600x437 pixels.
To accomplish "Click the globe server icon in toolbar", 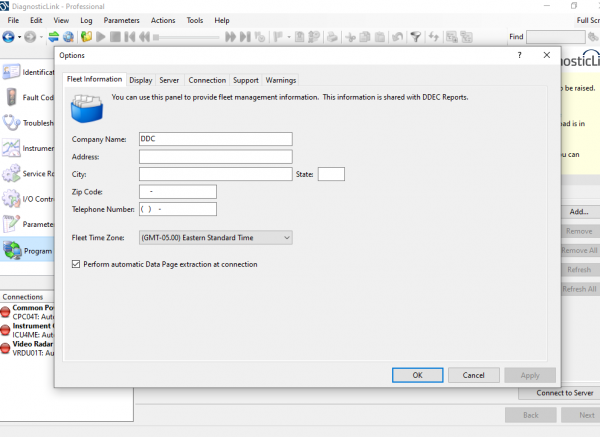I will pos(68,37).
